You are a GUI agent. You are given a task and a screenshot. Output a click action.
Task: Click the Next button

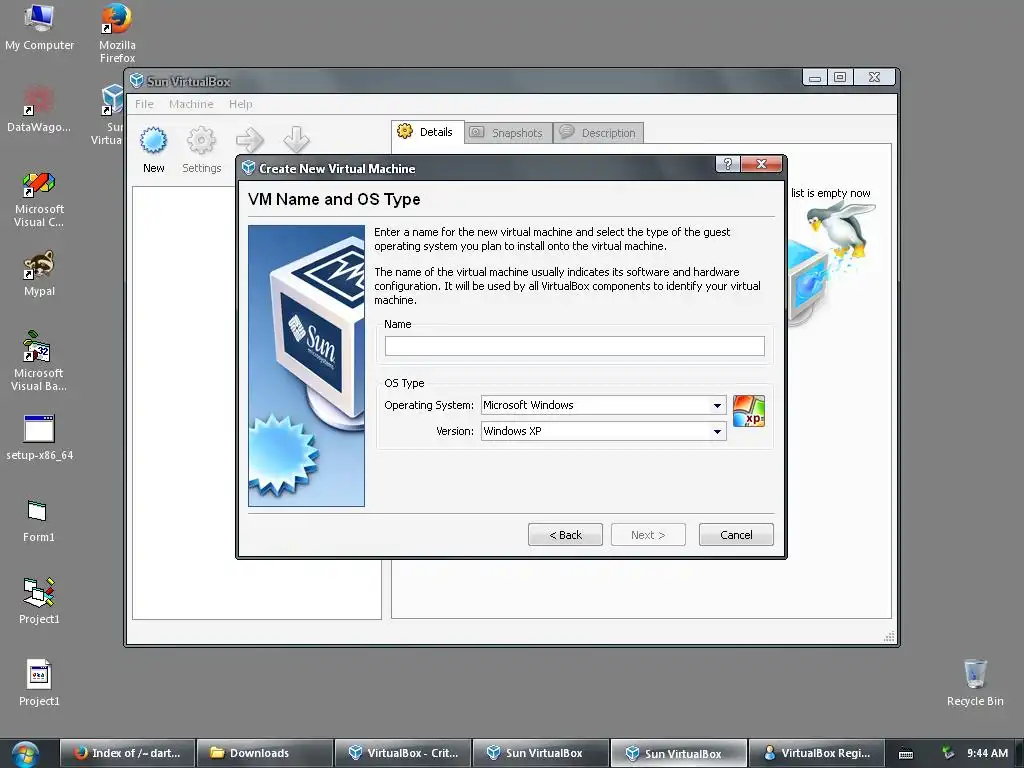click(648, 535)
